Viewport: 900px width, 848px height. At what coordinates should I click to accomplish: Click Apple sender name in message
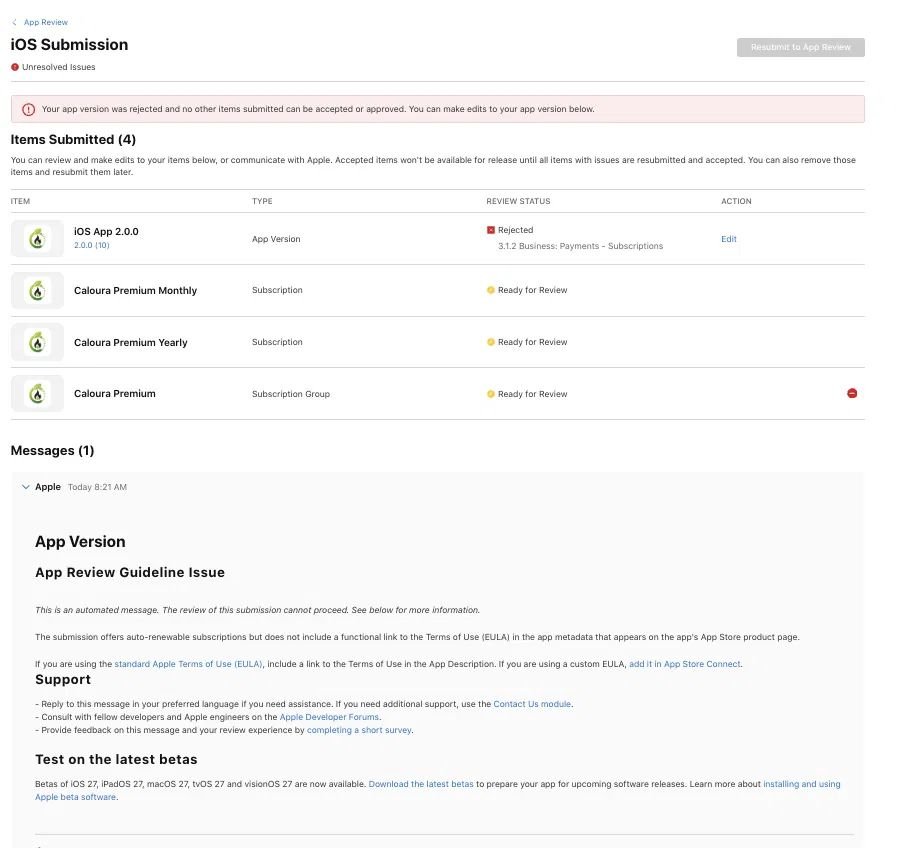coord(48,487)
